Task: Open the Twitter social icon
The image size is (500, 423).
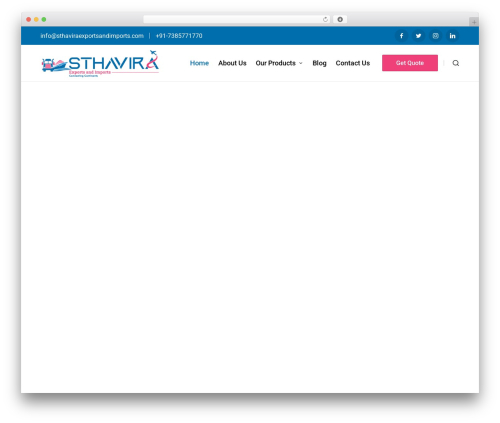Action: [418, 36]
